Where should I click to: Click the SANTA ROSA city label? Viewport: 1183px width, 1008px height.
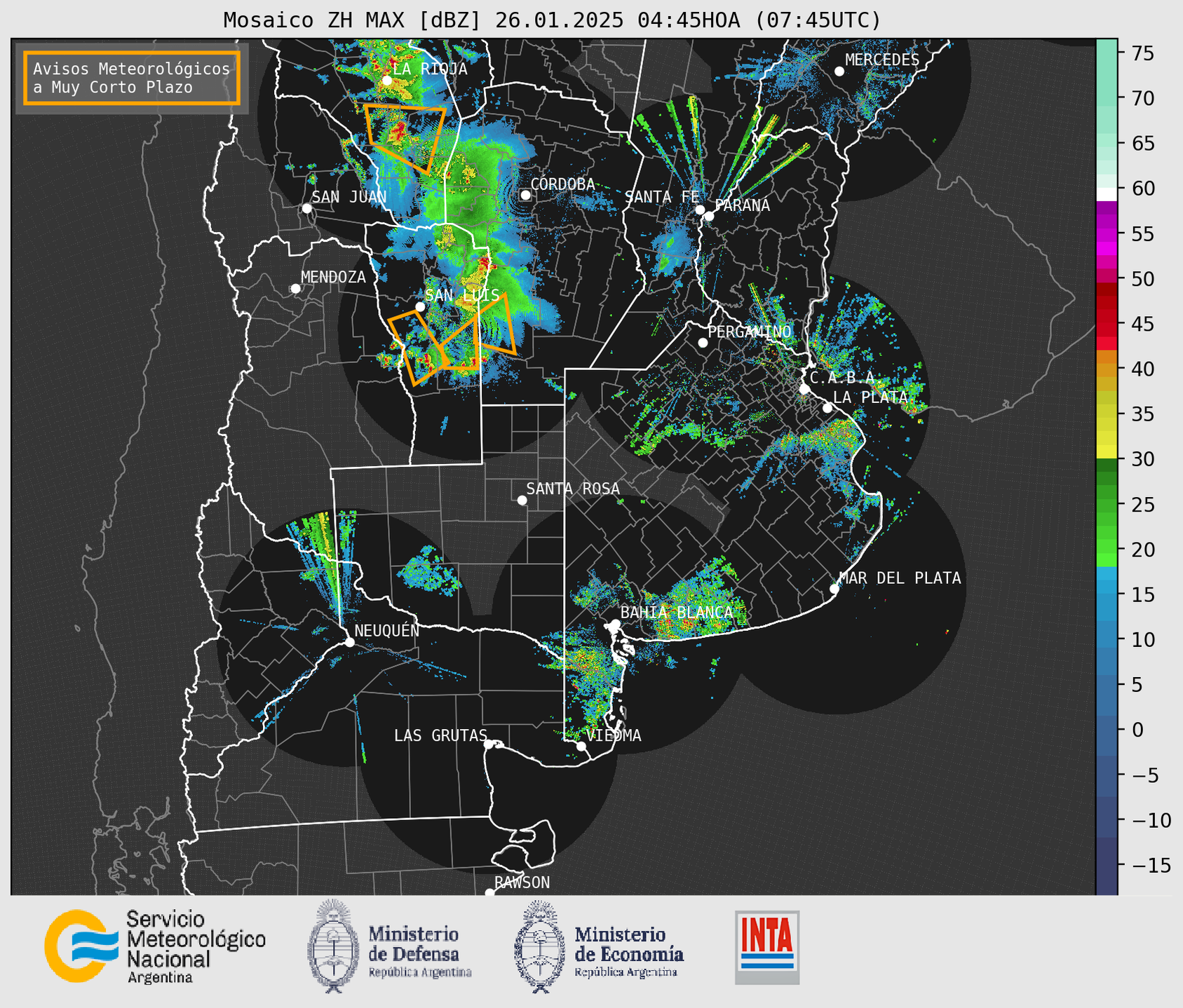573,489
